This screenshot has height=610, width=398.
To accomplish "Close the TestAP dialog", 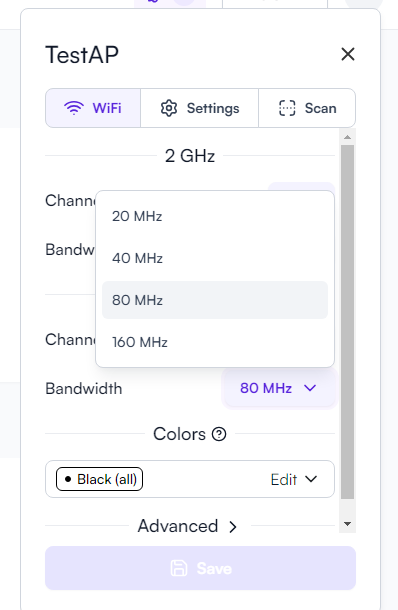I will click(x=348, y=54).
